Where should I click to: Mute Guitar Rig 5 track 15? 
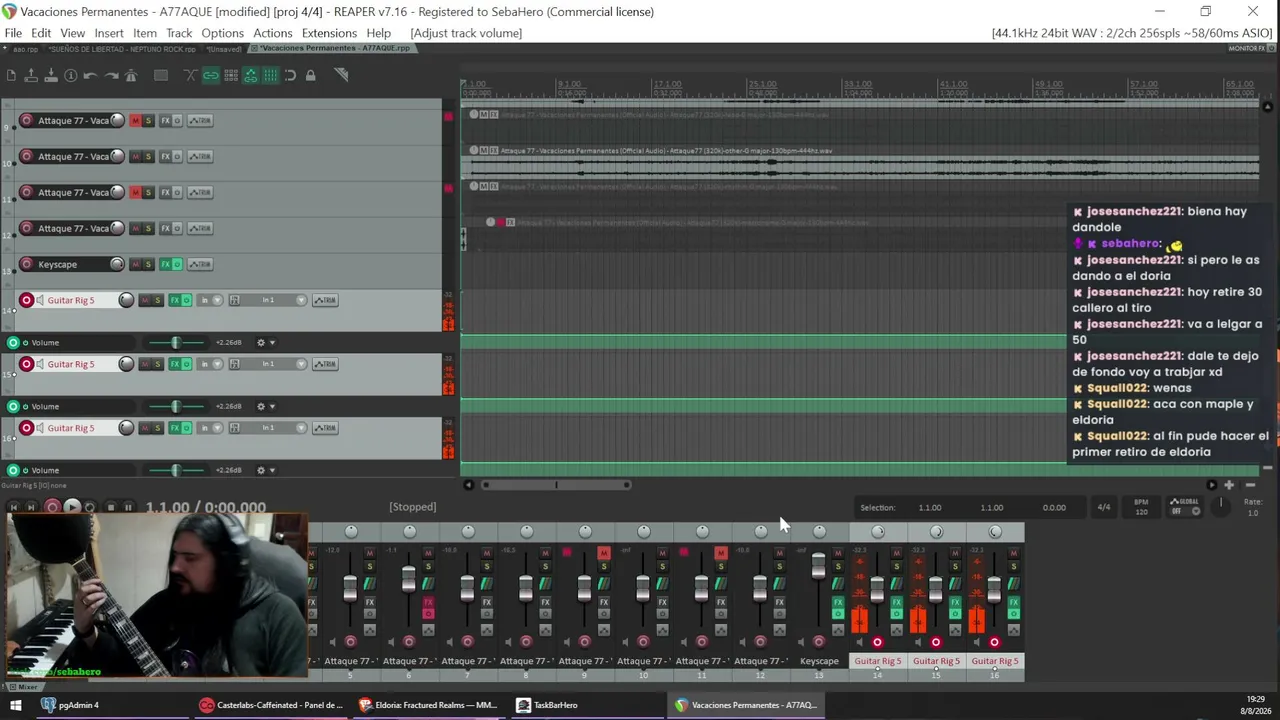point(144,364)
